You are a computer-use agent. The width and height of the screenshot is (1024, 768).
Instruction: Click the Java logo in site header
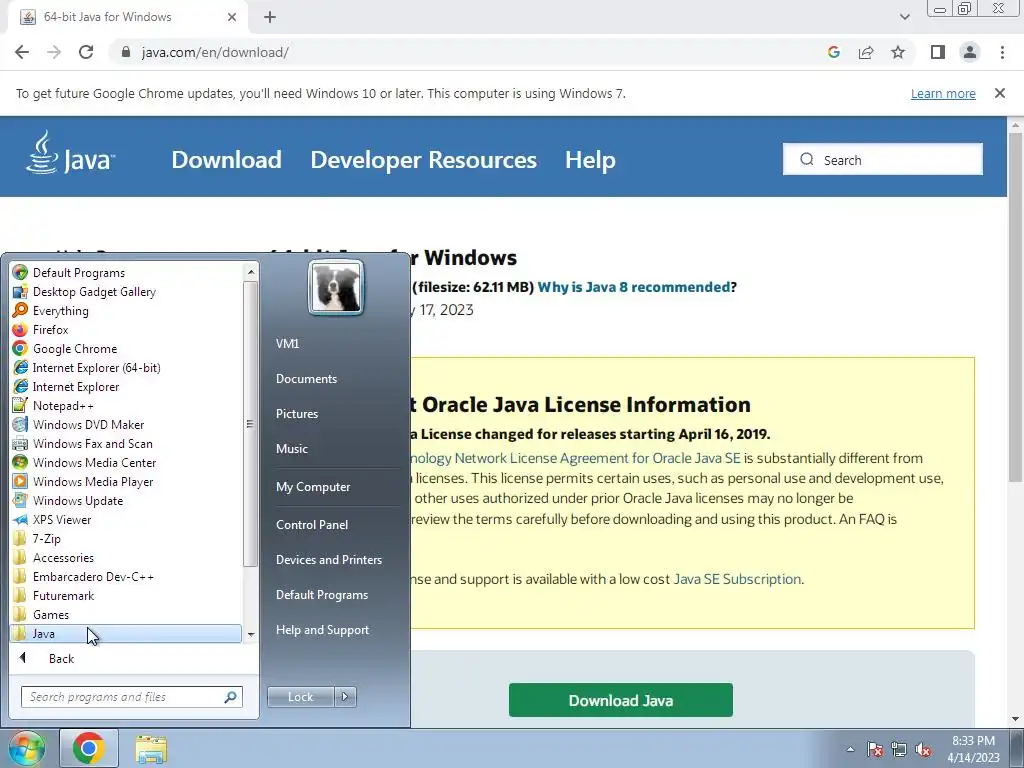tap(71, 152)
